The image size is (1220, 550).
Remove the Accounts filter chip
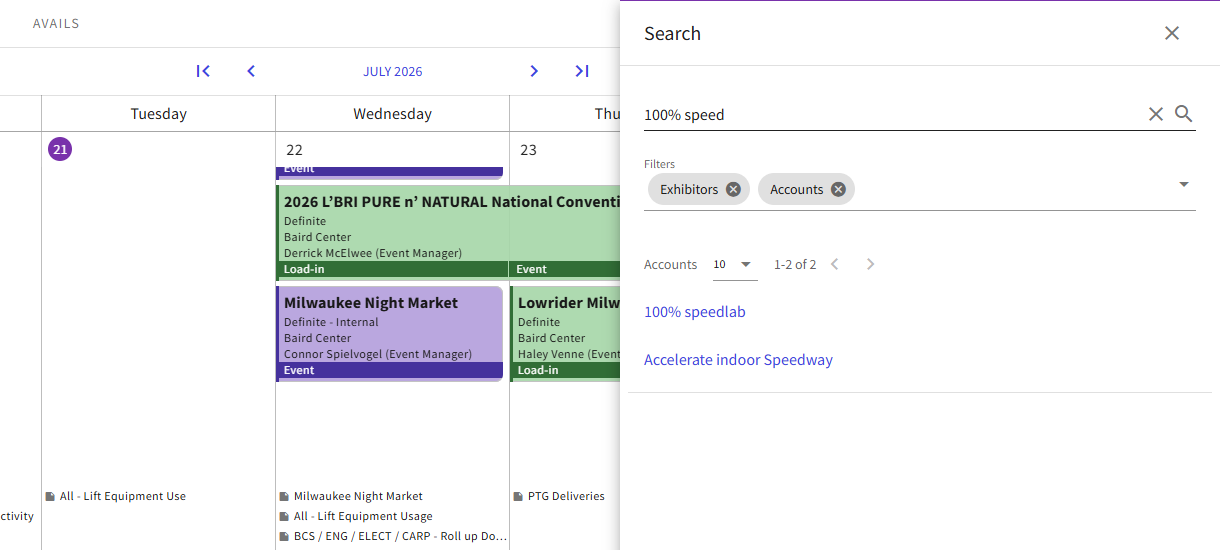click(x=838, y=189)
